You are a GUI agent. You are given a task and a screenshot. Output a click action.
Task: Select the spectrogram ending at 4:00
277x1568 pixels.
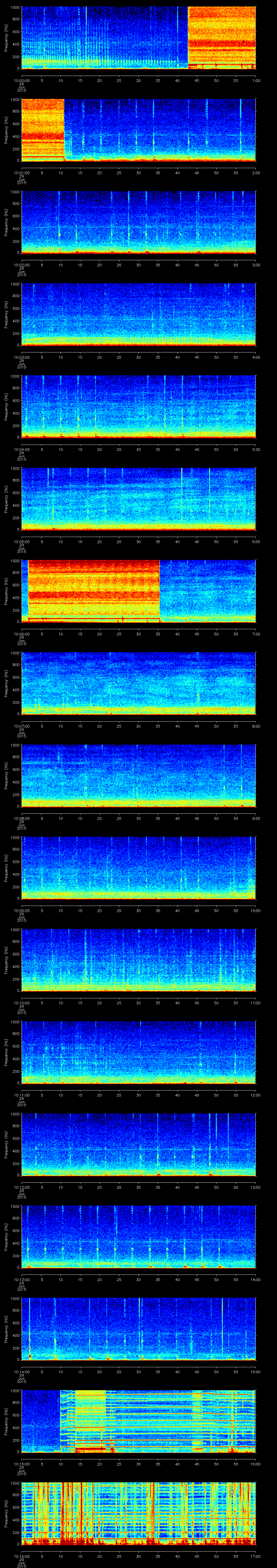(x=138, y=315)
